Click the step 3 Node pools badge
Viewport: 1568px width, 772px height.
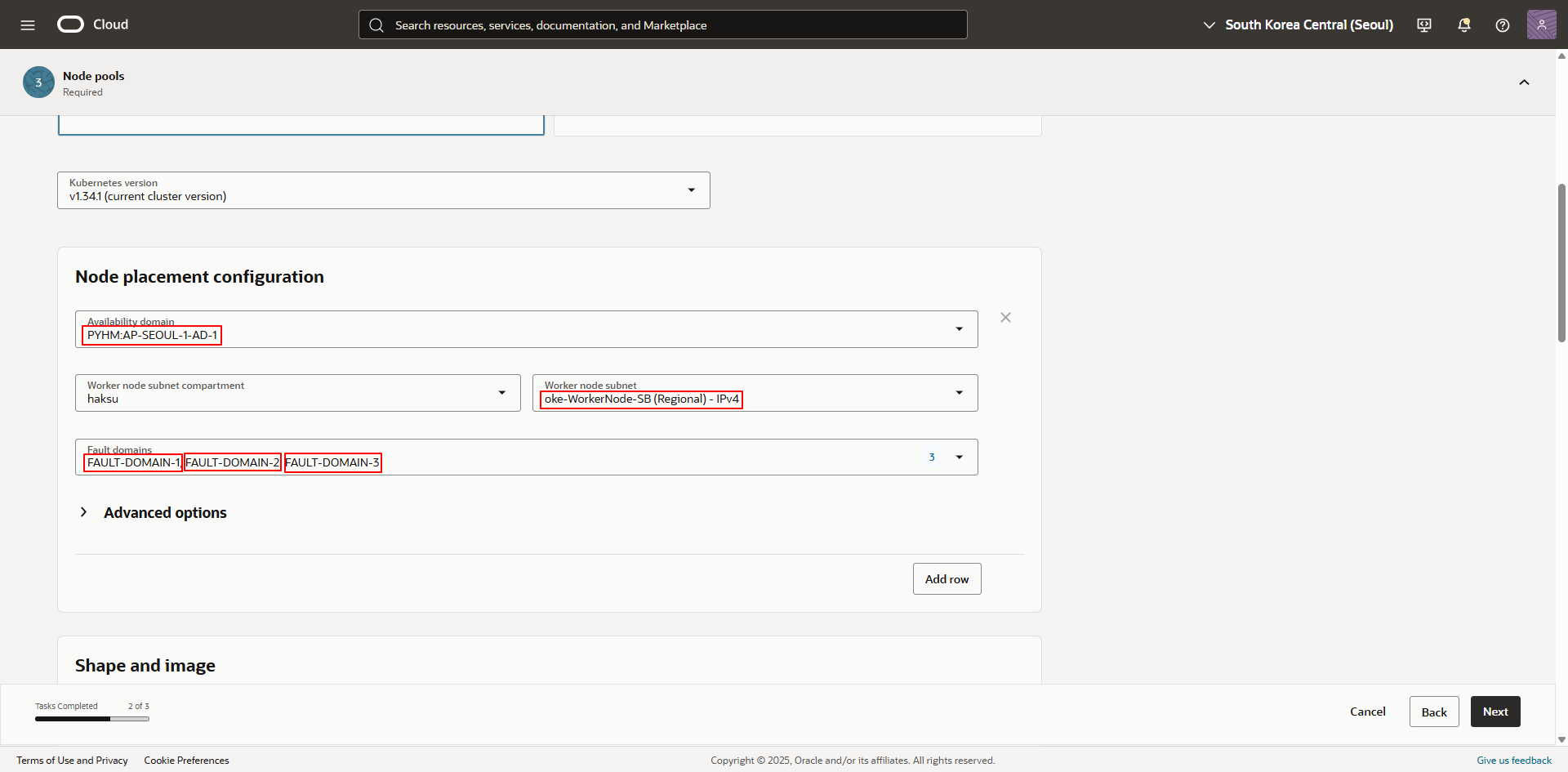[38, 83]
